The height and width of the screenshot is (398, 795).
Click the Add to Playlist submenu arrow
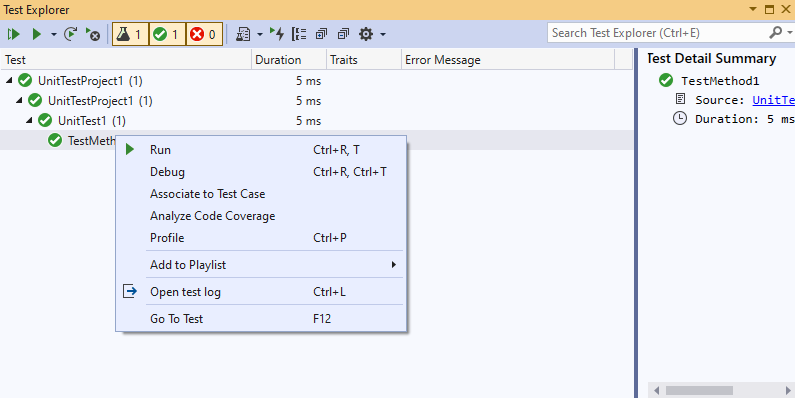tap(393, 265)
